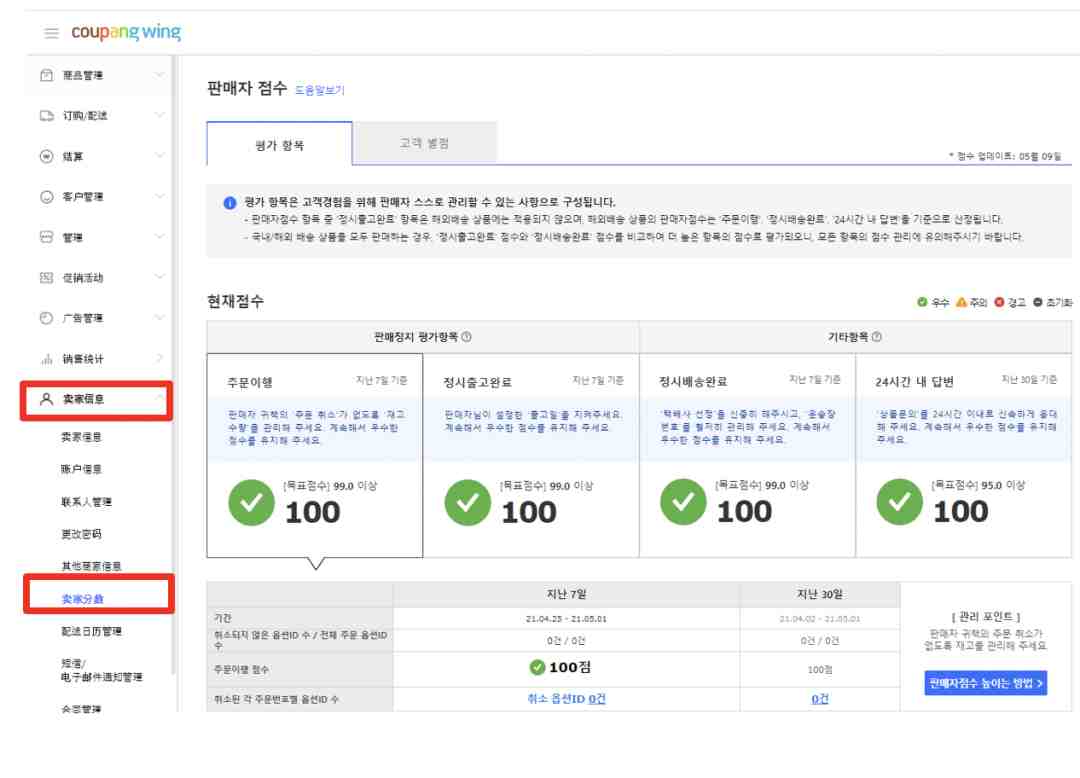The image size is (1080, 778).
Task: Expand the 客户管理 menu chevron
Action: (159, 196)
